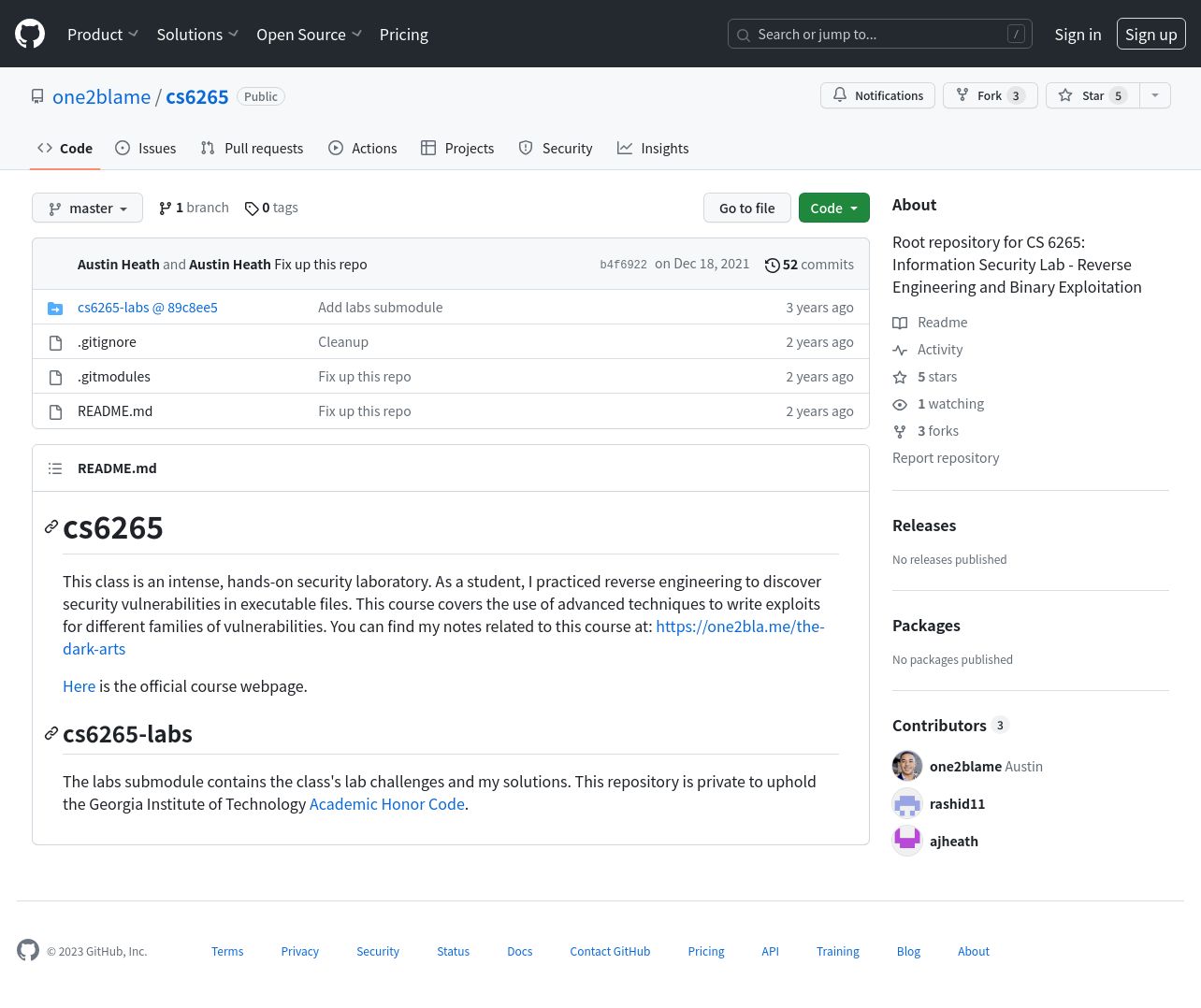Open README outline list icon
The image size is (1201, 1008).
(55, 468)
